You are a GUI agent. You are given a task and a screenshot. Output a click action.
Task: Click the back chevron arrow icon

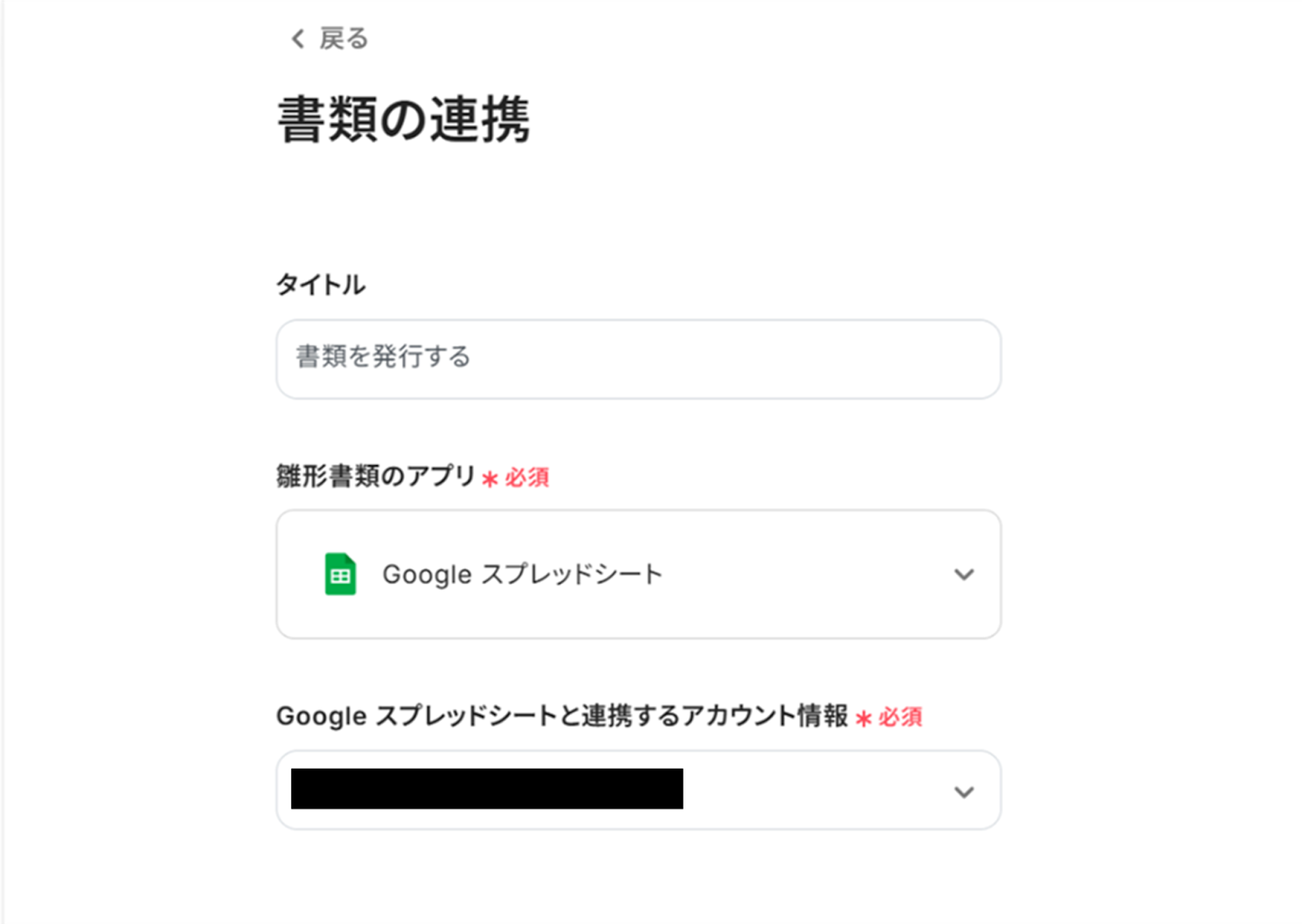click(298, 39)
